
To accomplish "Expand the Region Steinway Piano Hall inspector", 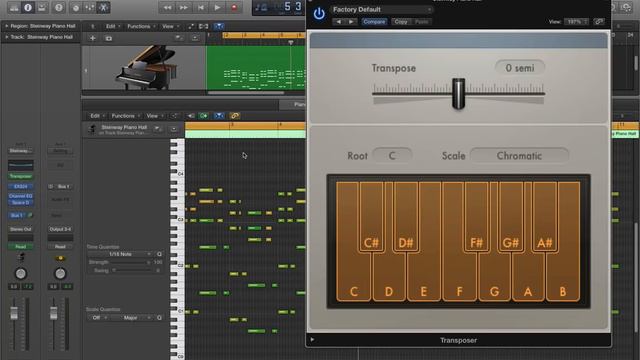I will pos(7,26).
